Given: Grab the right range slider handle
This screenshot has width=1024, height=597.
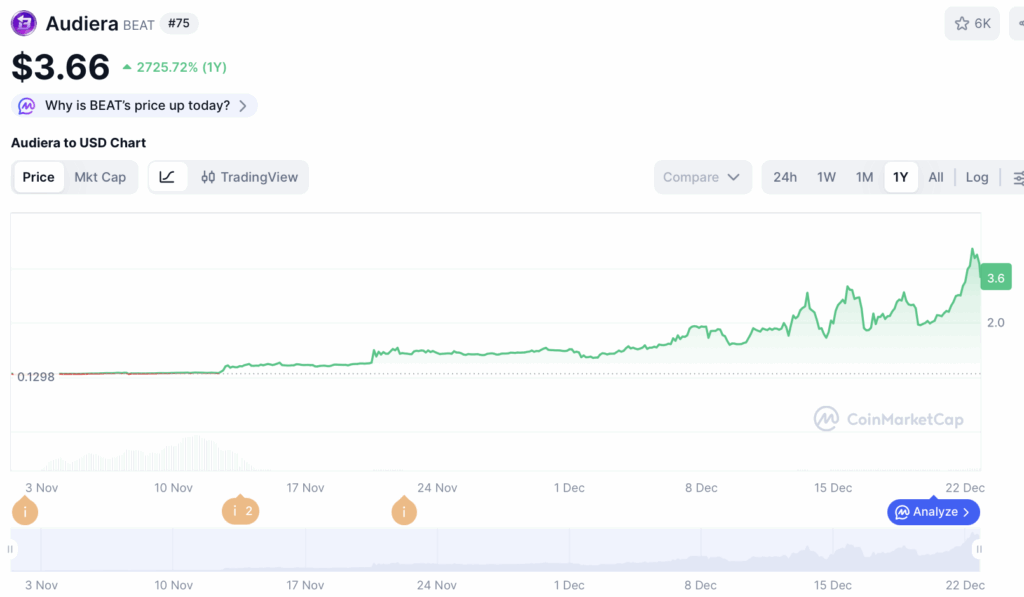Looking at the screenshot, I should coord(978,549).
